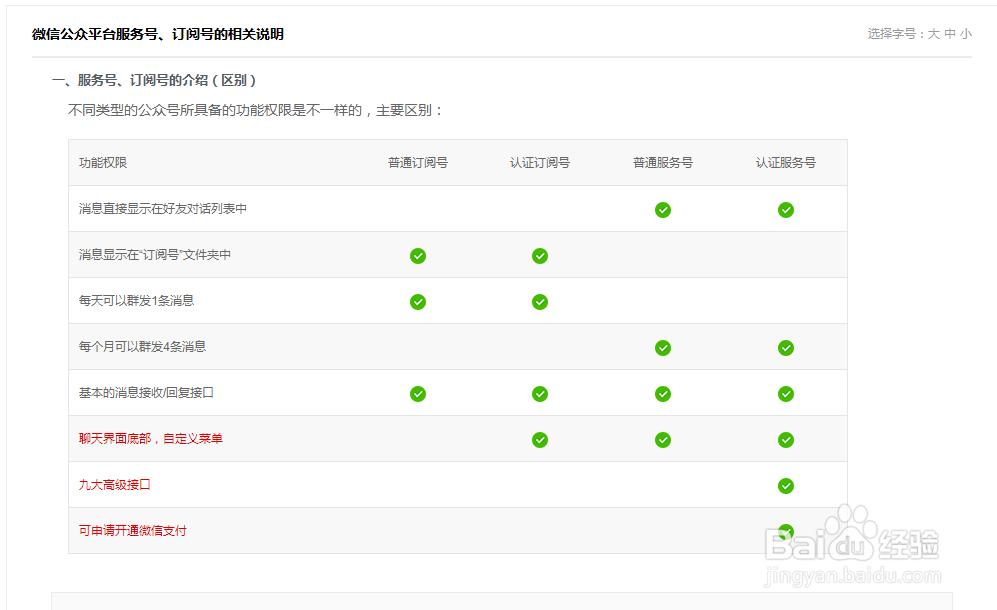
Task: Click the page title 微信公众平台服务号、订阅号的相关说明
Action: tap(158, 34)
